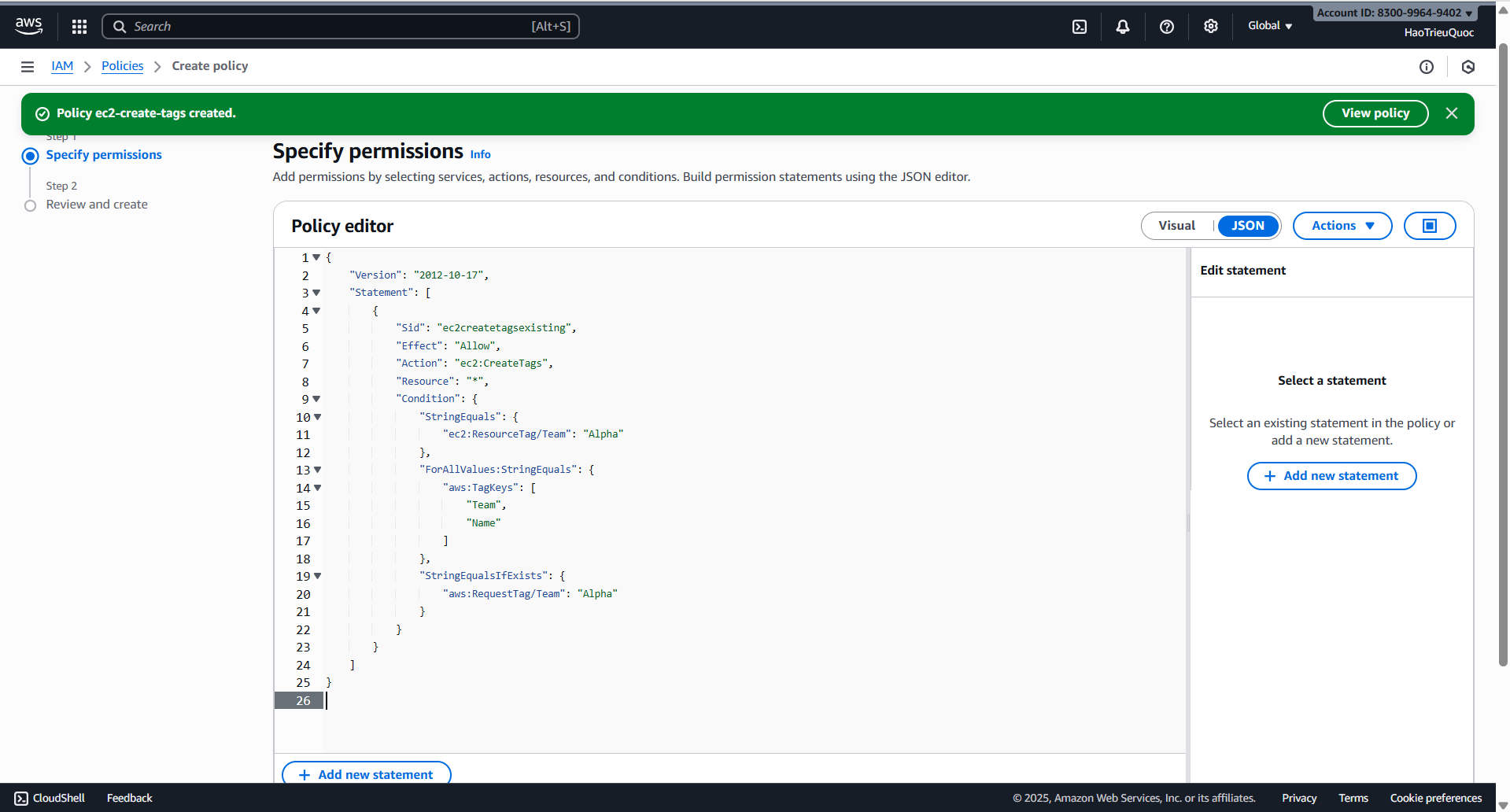Open the notifications bell

[x=1122, y=26]
